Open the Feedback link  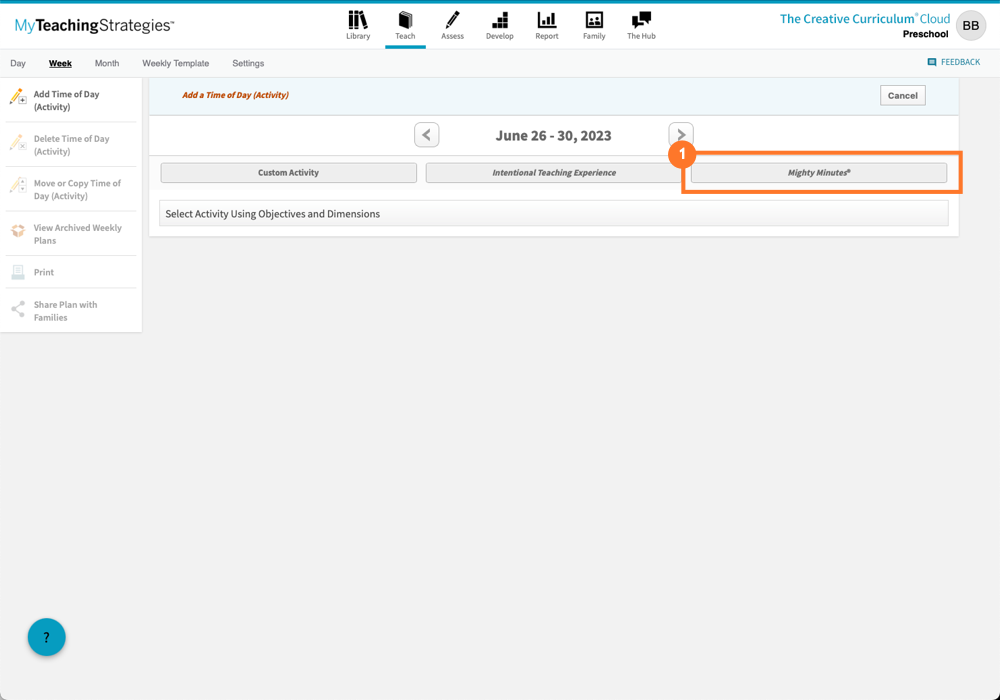point(954,61)
